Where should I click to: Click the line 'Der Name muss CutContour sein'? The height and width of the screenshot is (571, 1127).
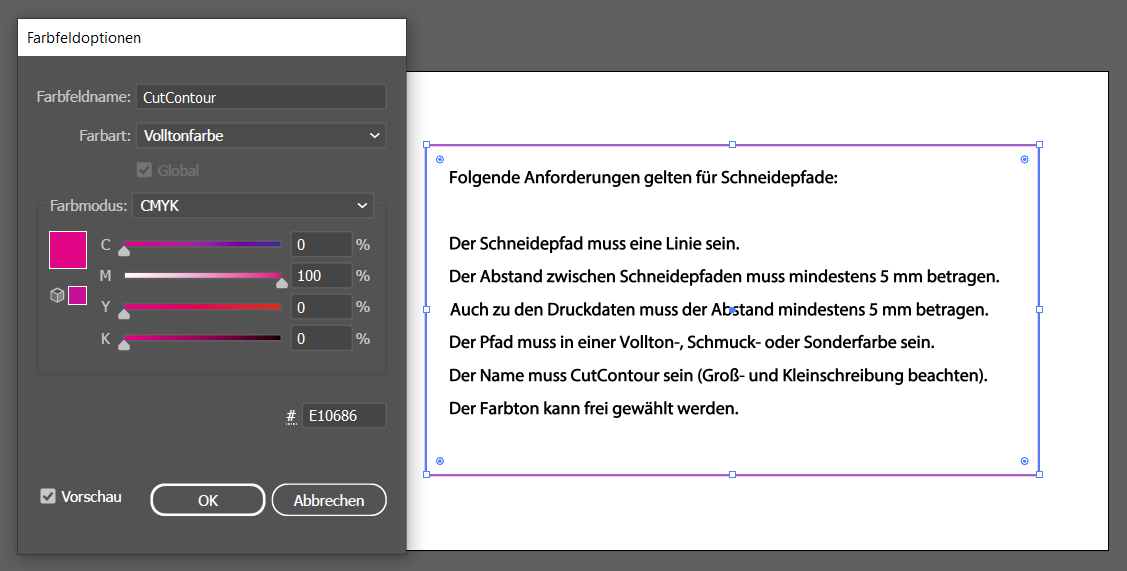pos(719,375)
